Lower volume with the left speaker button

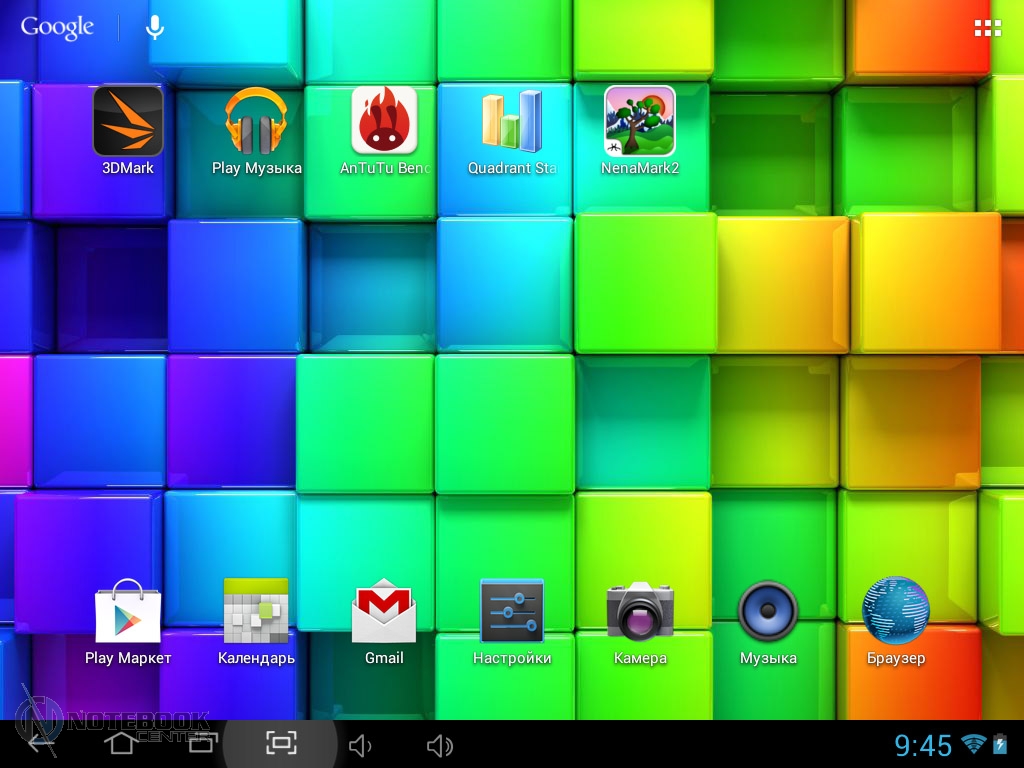click(360, 745)
